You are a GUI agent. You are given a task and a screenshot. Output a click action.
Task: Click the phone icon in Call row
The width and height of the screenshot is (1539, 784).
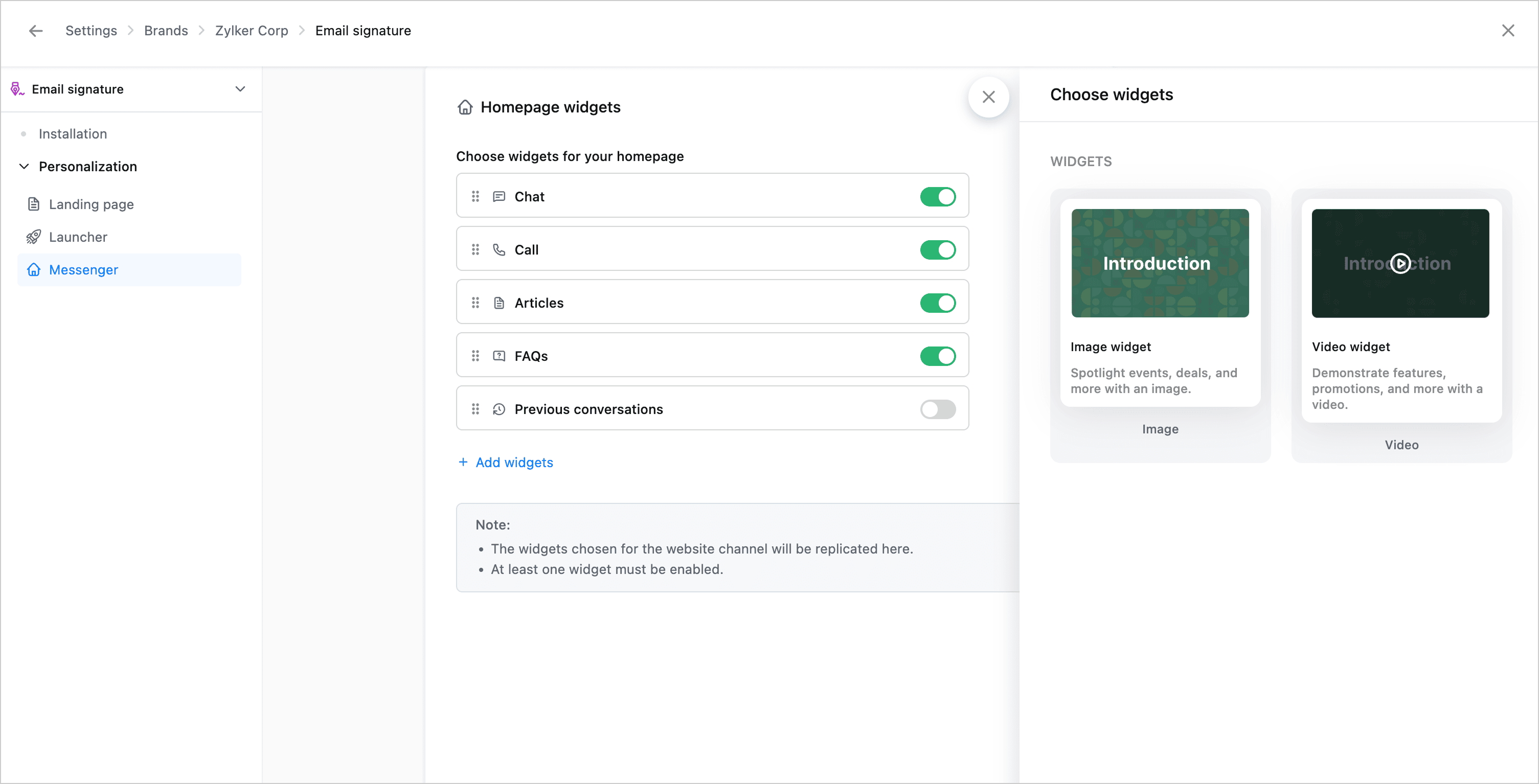(499, 249)
